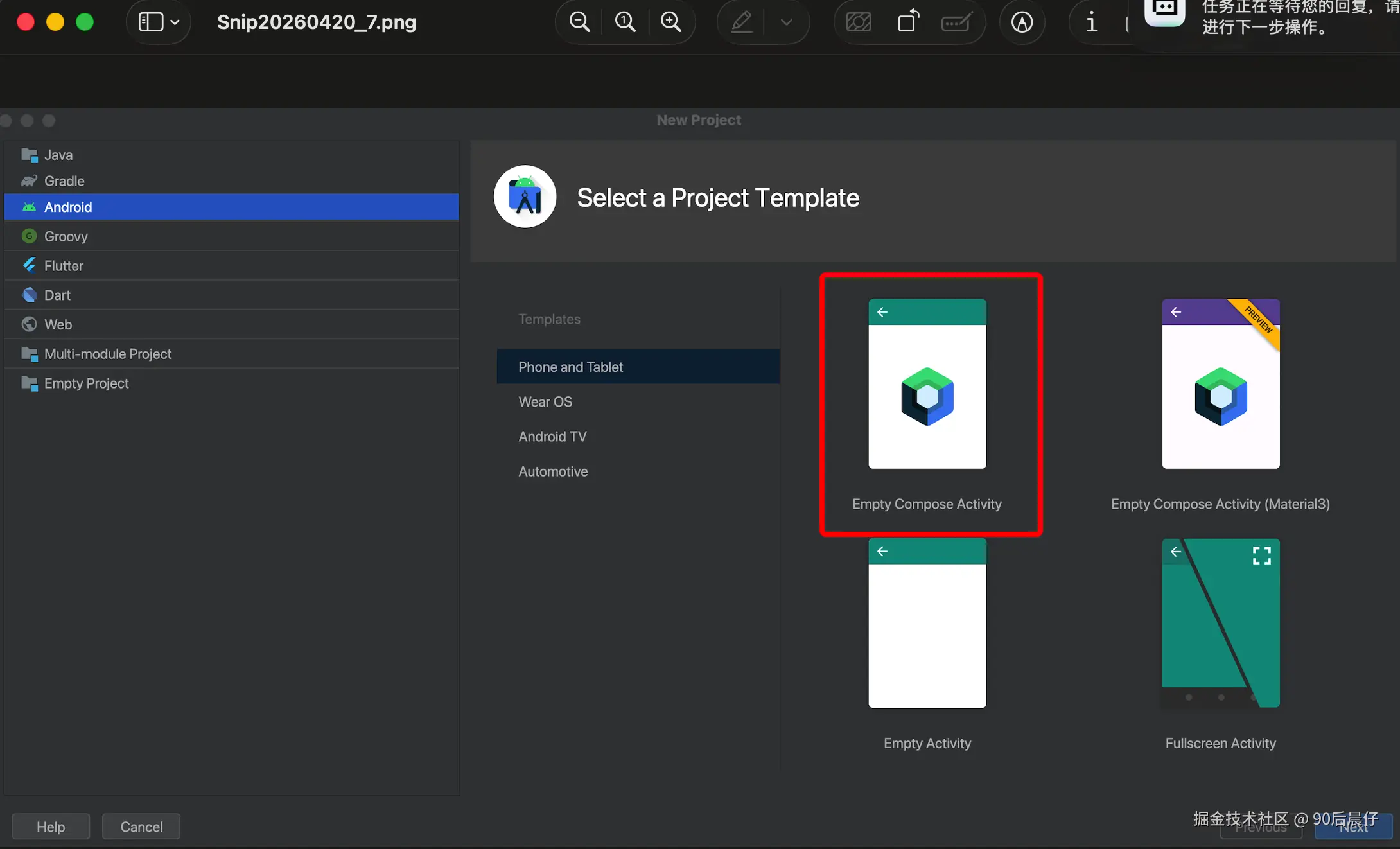This screenshot has height=849, width=1400.
Task: Click the actual size magnifier icon
Action: (x=625, y=22)
